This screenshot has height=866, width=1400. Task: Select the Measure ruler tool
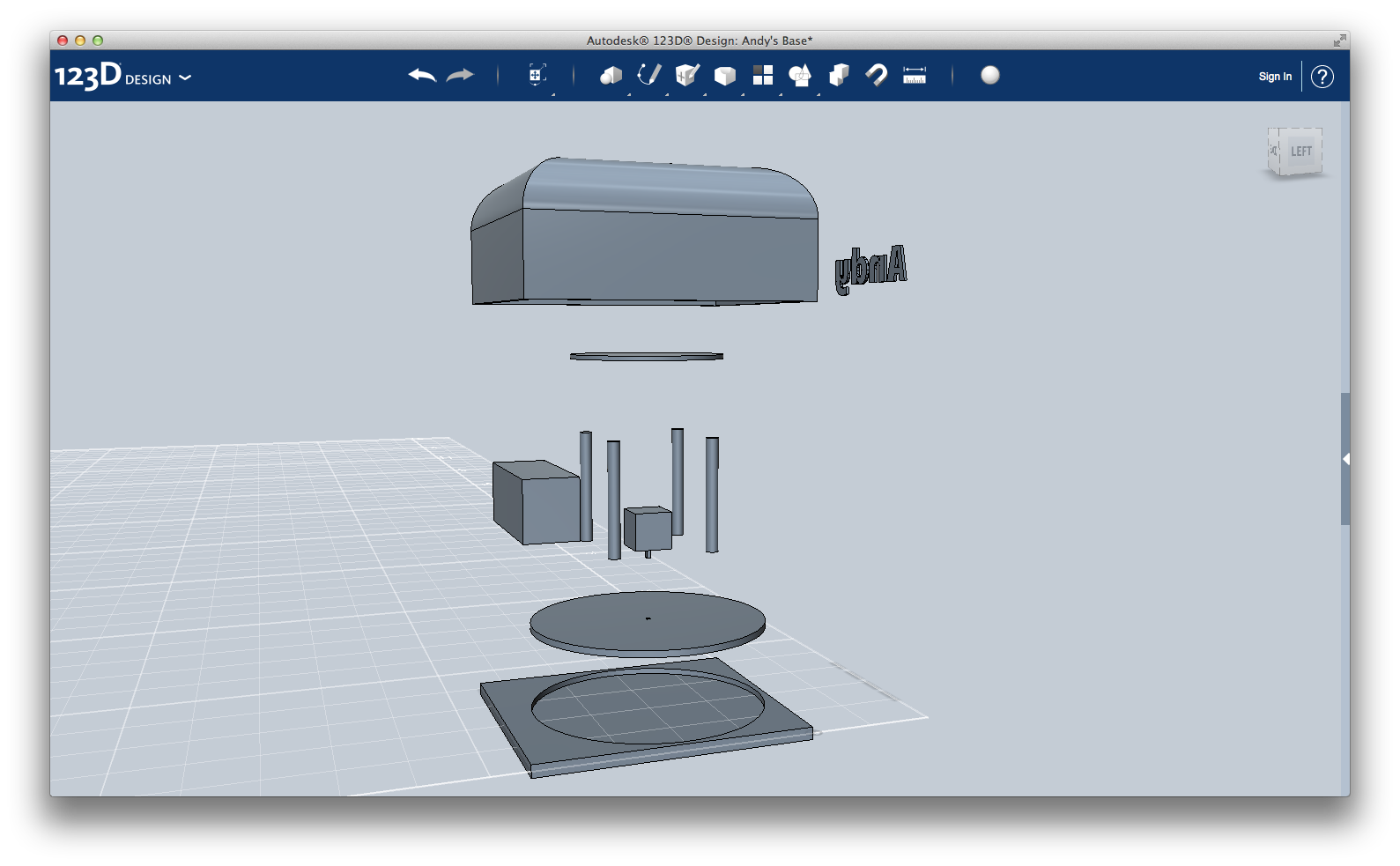pos(915,75)
